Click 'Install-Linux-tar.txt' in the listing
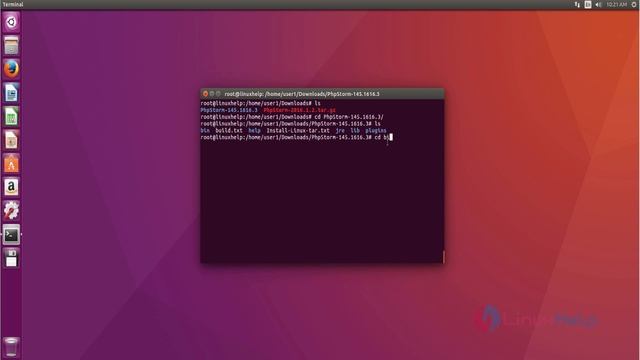The image size is (640, 360). click(298, 131)
